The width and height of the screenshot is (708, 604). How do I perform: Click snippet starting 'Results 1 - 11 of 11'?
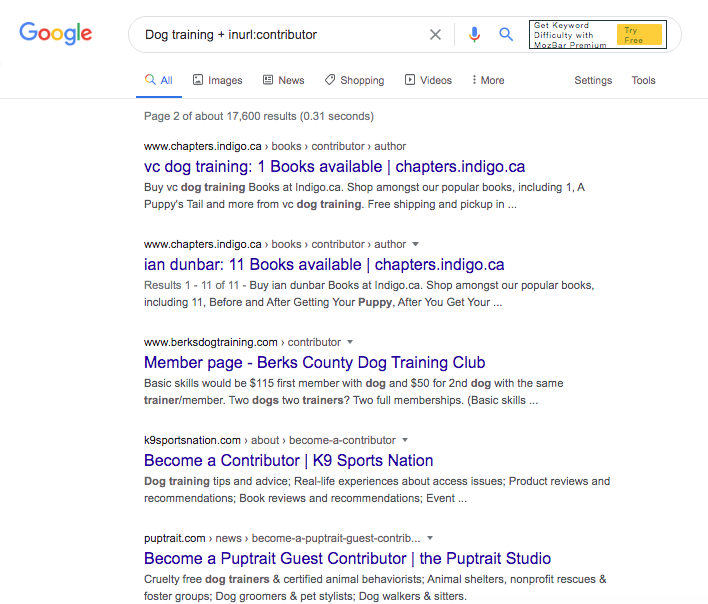[369, 294]
